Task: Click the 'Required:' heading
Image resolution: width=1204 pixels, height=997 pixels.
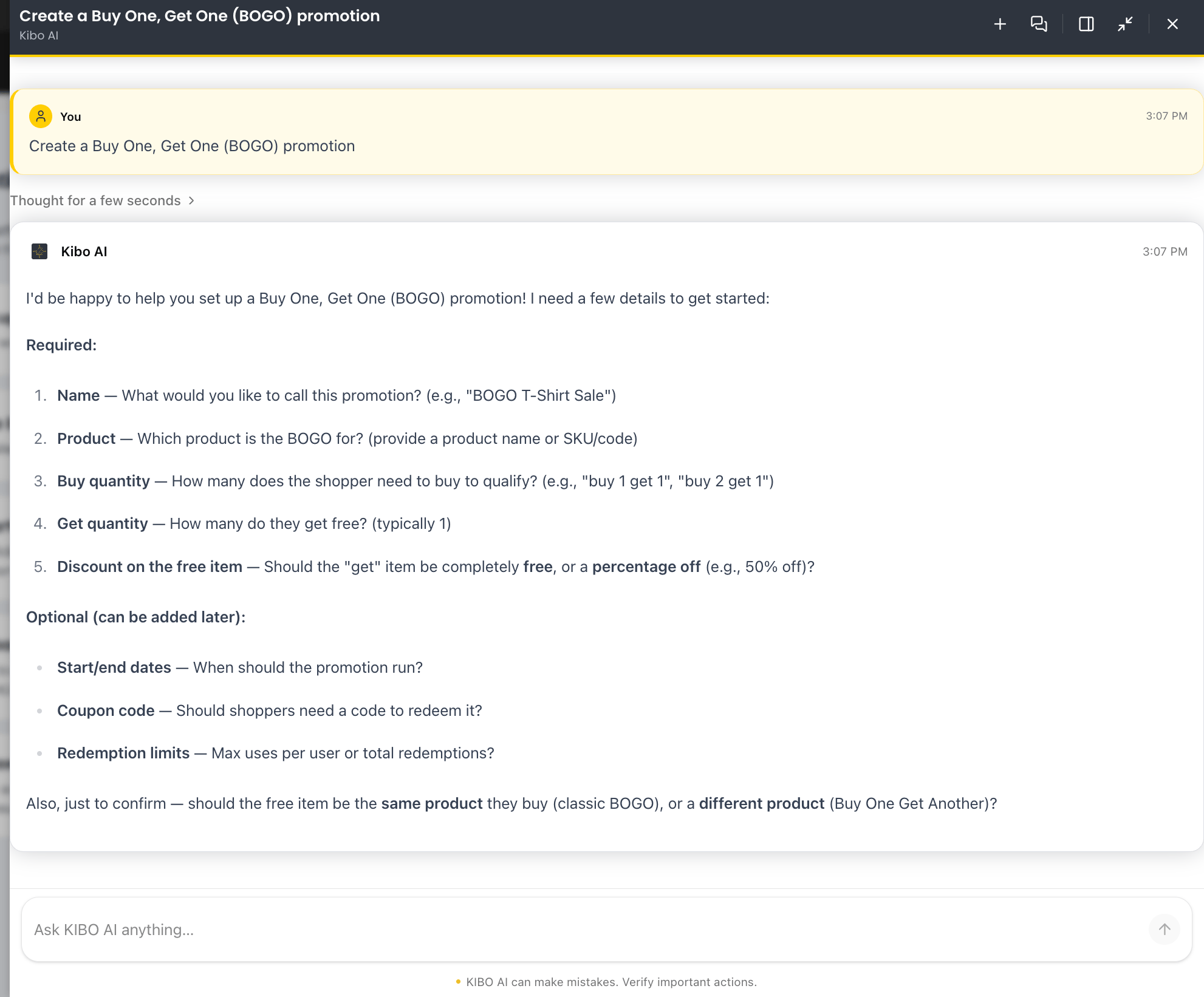Action: pyautogui.click(x=61, y=345)
